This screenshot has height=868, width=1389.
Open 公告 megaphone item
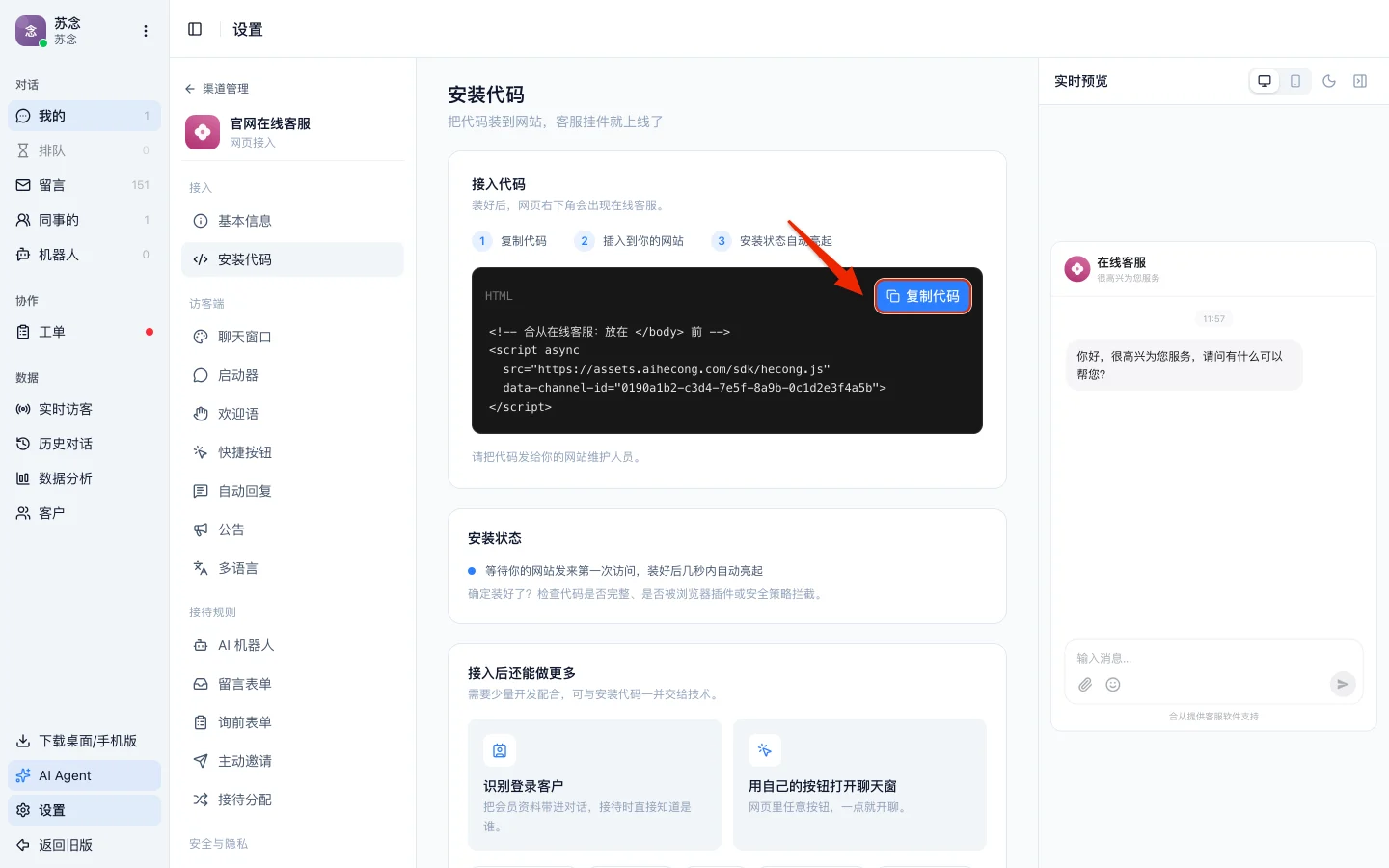pyautogui.click(x=292, y=529)
